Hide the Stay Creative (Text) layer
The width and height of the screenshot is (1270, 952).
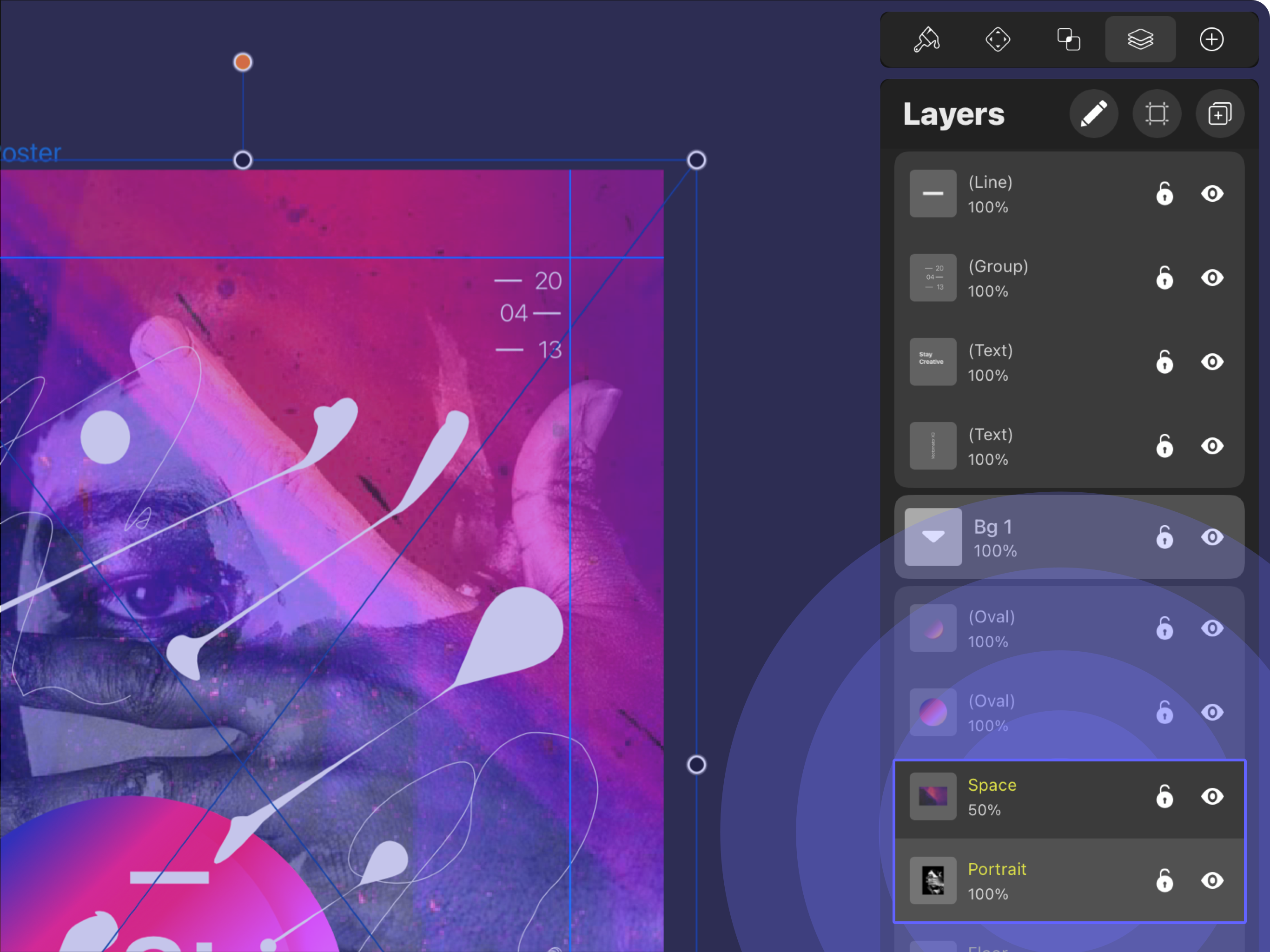pyautogui.click(x=1212, y=362)
